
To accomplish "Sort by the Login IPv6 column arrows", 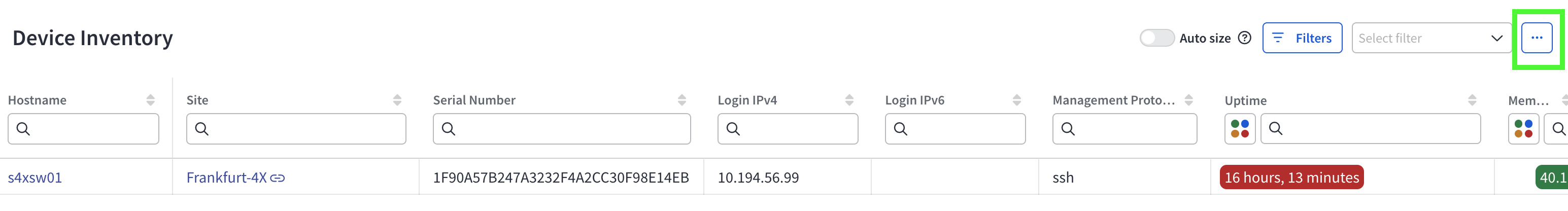I will [x=1016, y=100].
